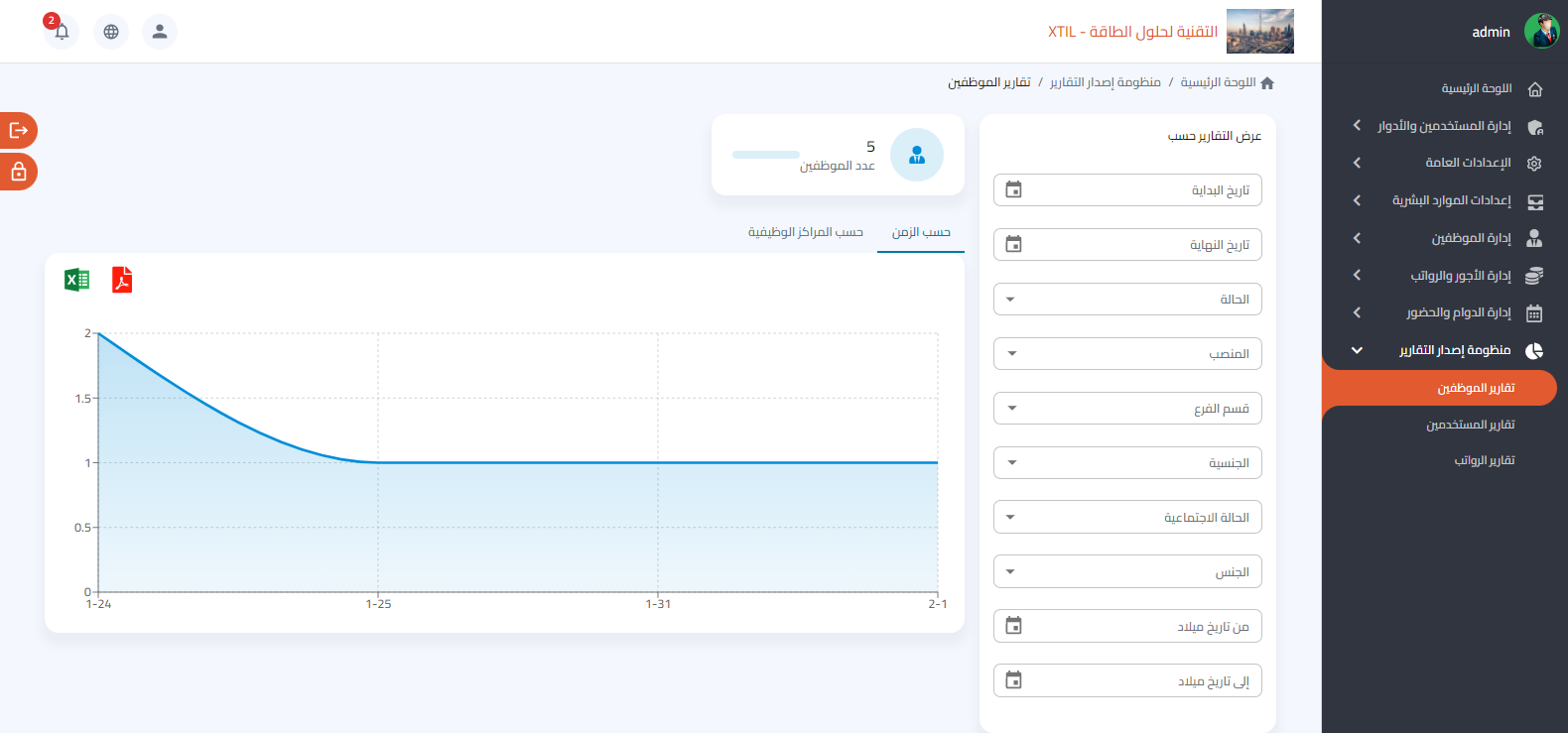1568x733 pixels.
Task: Click the تاريخ النهاية date field
Action: click(x=1126, y=245)
